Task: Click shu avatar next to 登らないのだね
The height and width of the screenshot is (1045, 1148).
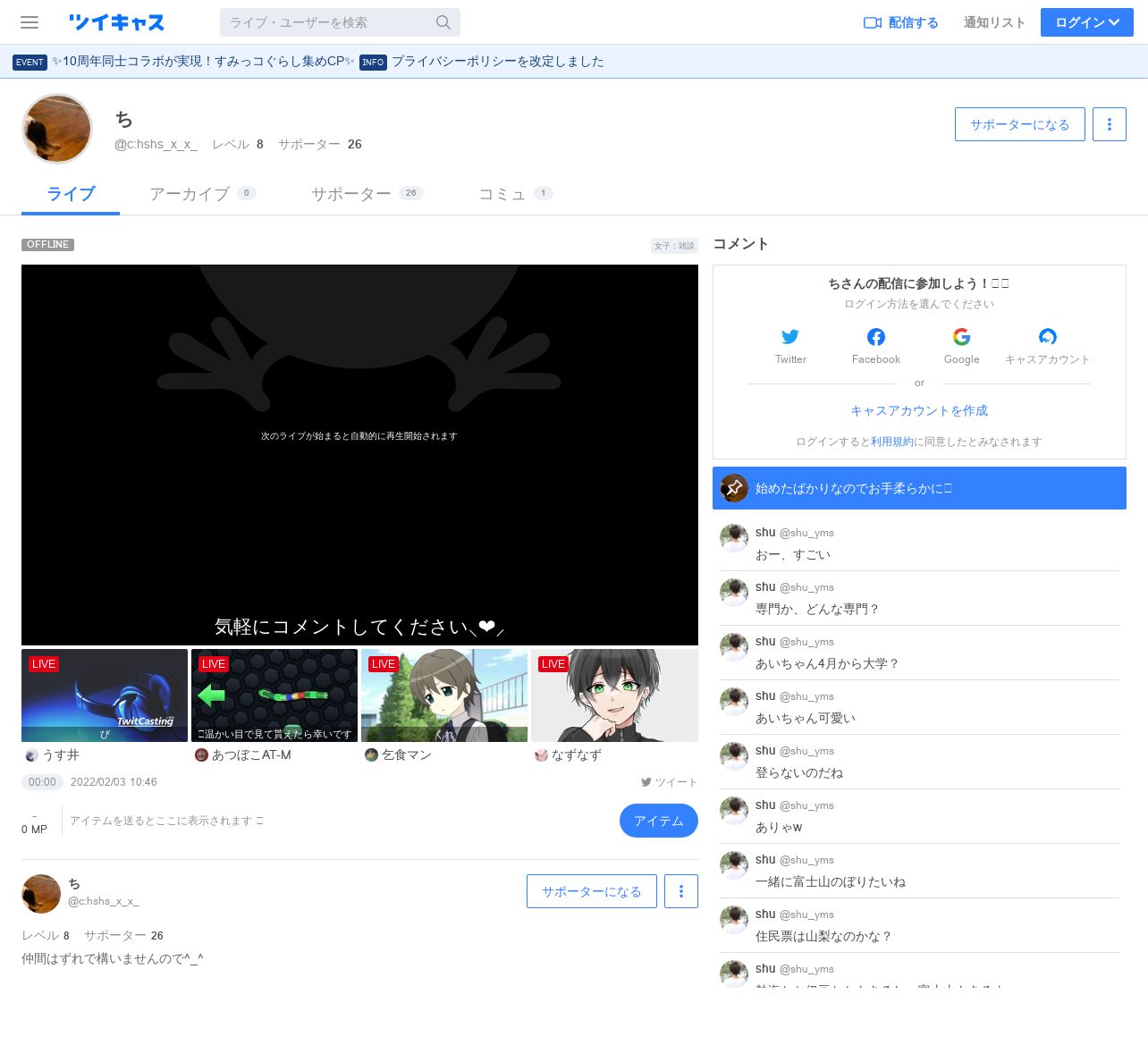Action: (734, 756)
